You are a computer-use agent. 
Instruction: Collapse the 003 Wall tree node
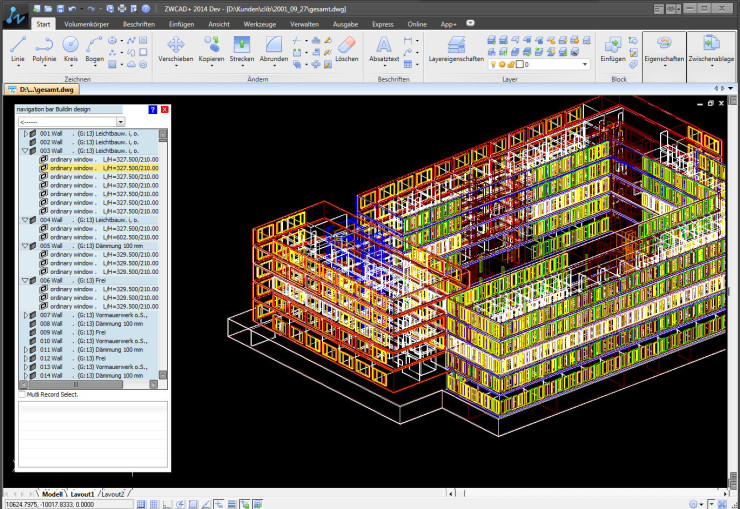[24, 150]
